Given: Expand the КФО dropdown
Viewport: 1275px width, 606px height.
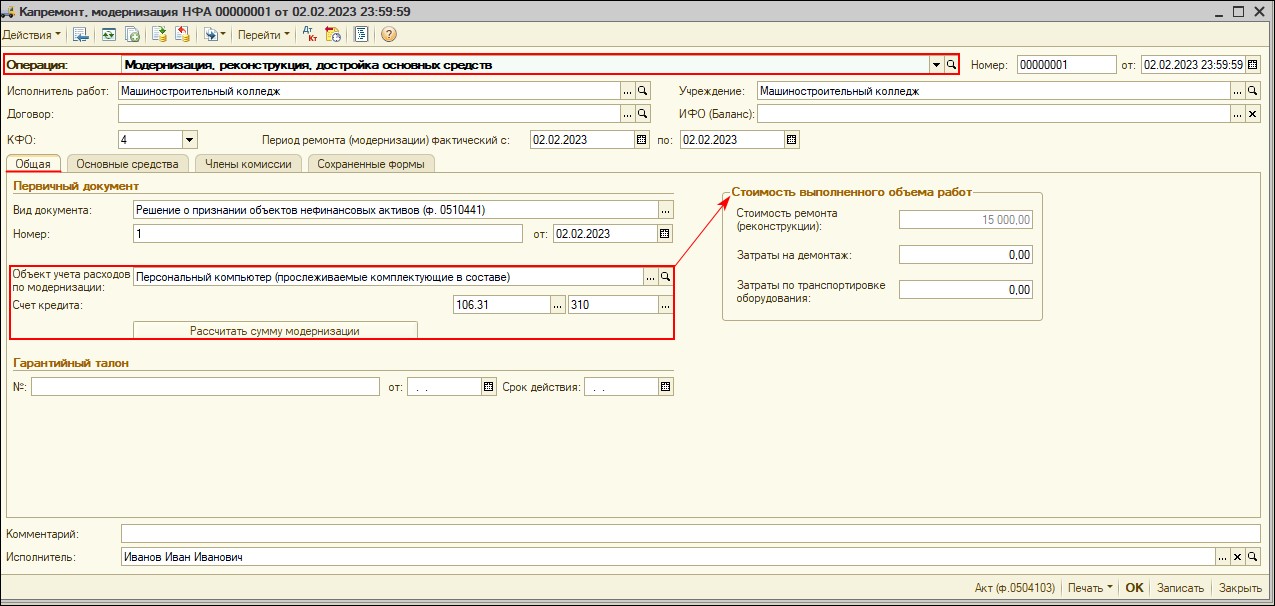Looking at the screenshot, I should click(x=190, y=140).
